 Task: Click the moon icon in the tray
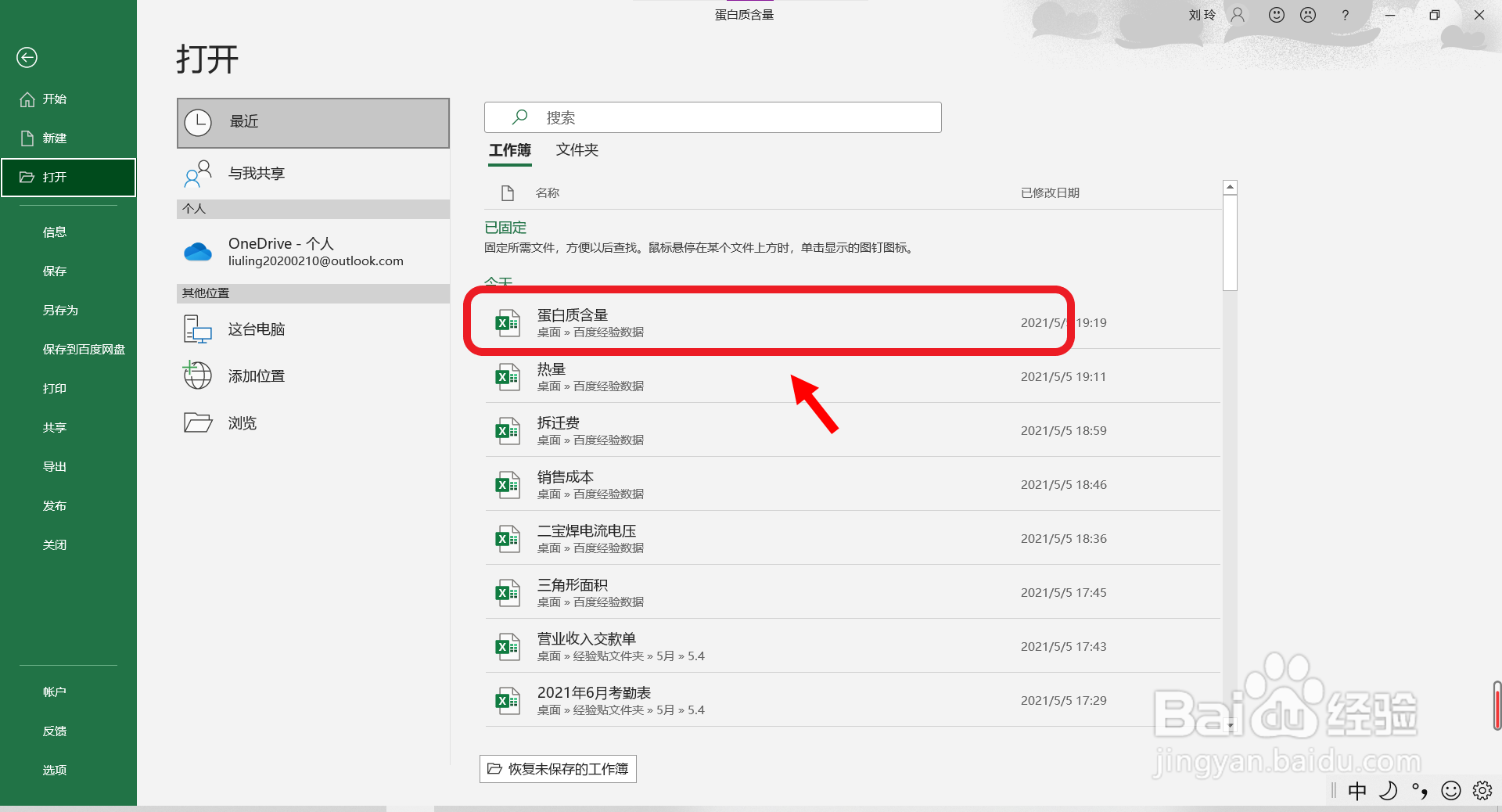1389,791
